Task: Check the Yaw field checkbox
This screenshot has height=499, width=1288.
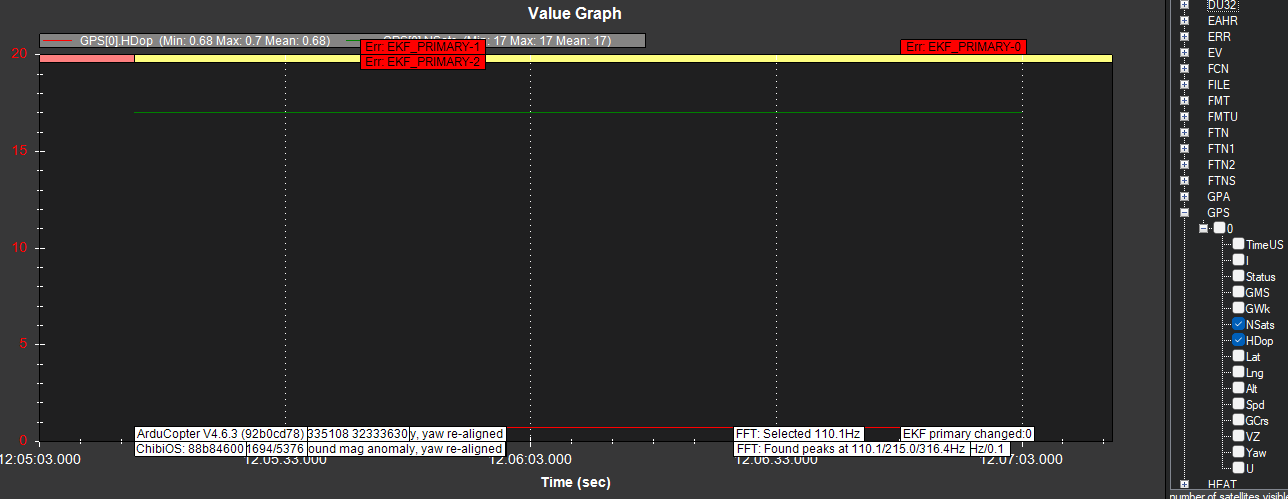Action: 1238,452
